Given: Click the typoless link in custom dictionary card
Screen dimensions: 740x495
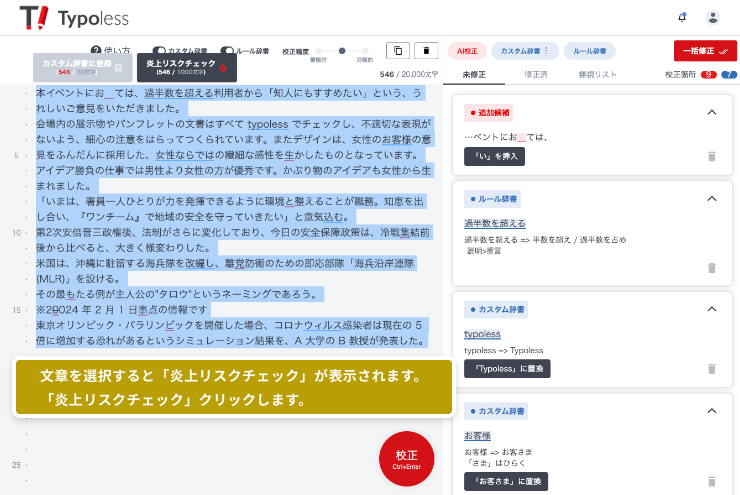Looking at the screenshot, I should click(482, 334).
